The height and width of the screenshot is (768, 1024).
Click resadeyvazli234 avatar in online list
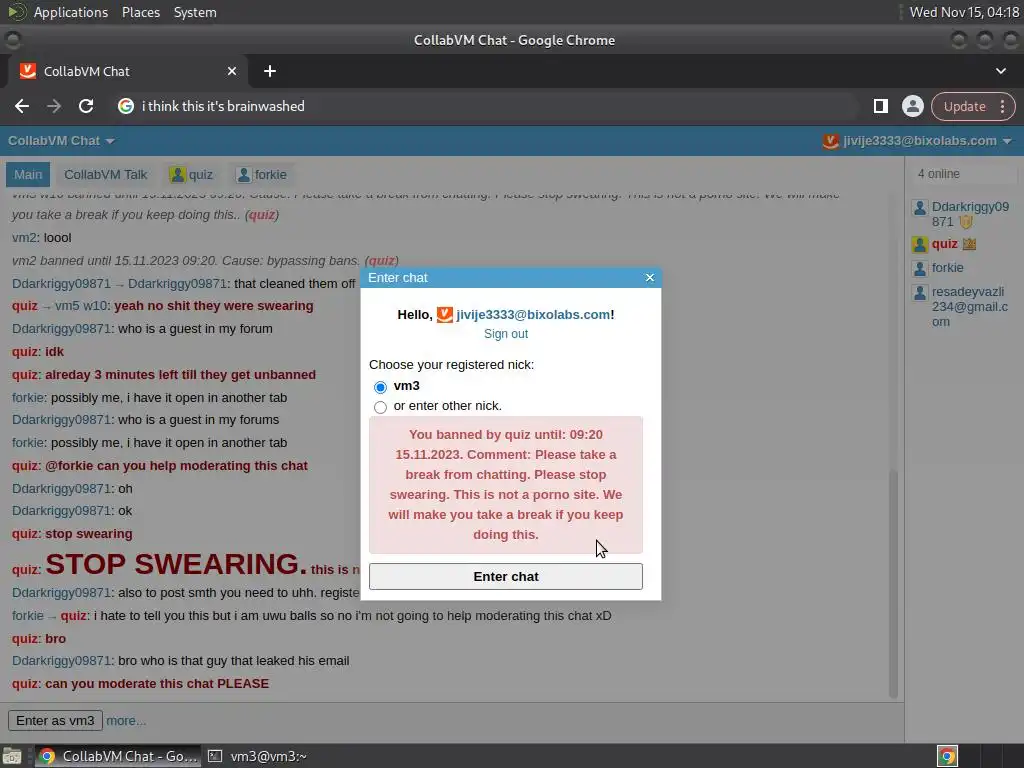coord(920,293)
